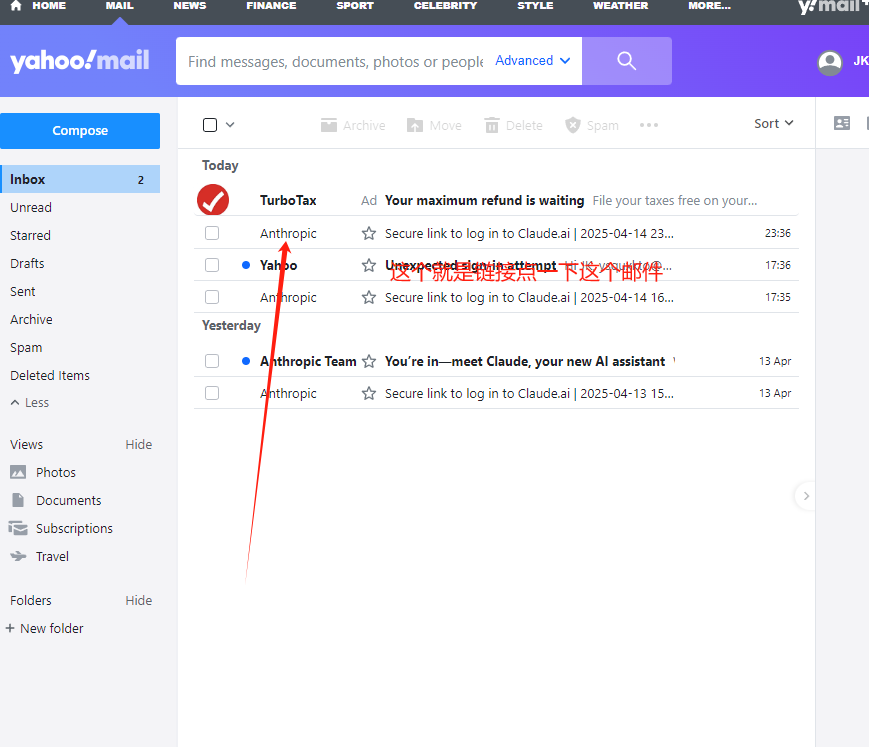Click the Archive toolbar icon
This screenshot has width=869, height=747.
329,125
